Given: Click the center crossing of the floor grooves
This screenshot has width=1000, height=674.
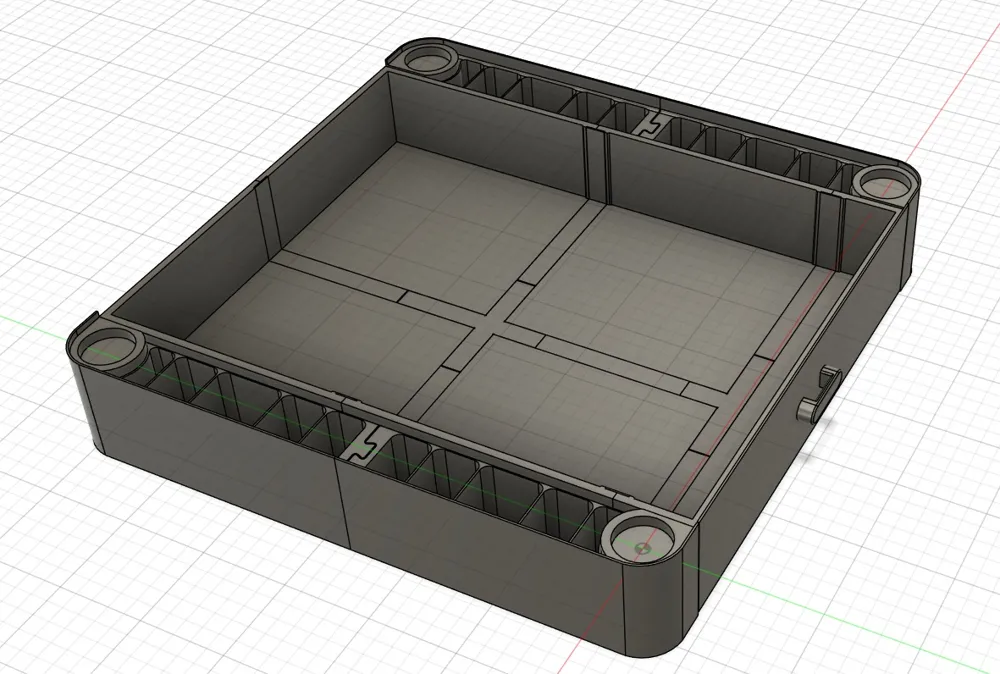Looking at the screenshot, I should [489, 323].
